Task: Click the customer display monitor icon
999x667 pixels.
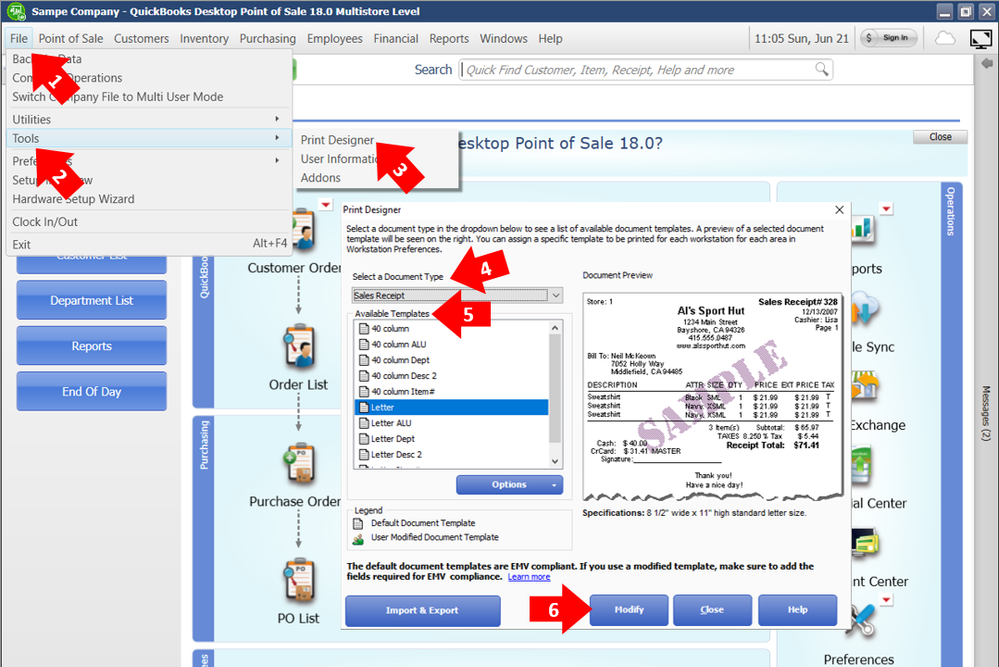Action: tap(981, 39)
